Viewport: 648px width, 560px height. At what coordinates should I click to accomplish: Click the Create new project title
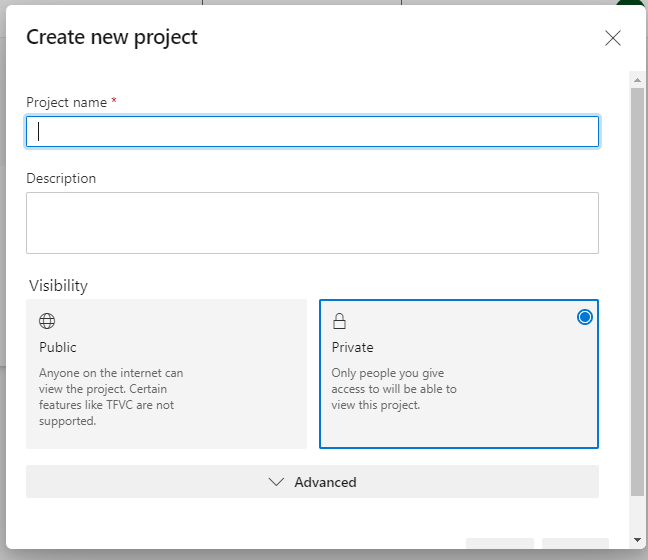(112, 38)
